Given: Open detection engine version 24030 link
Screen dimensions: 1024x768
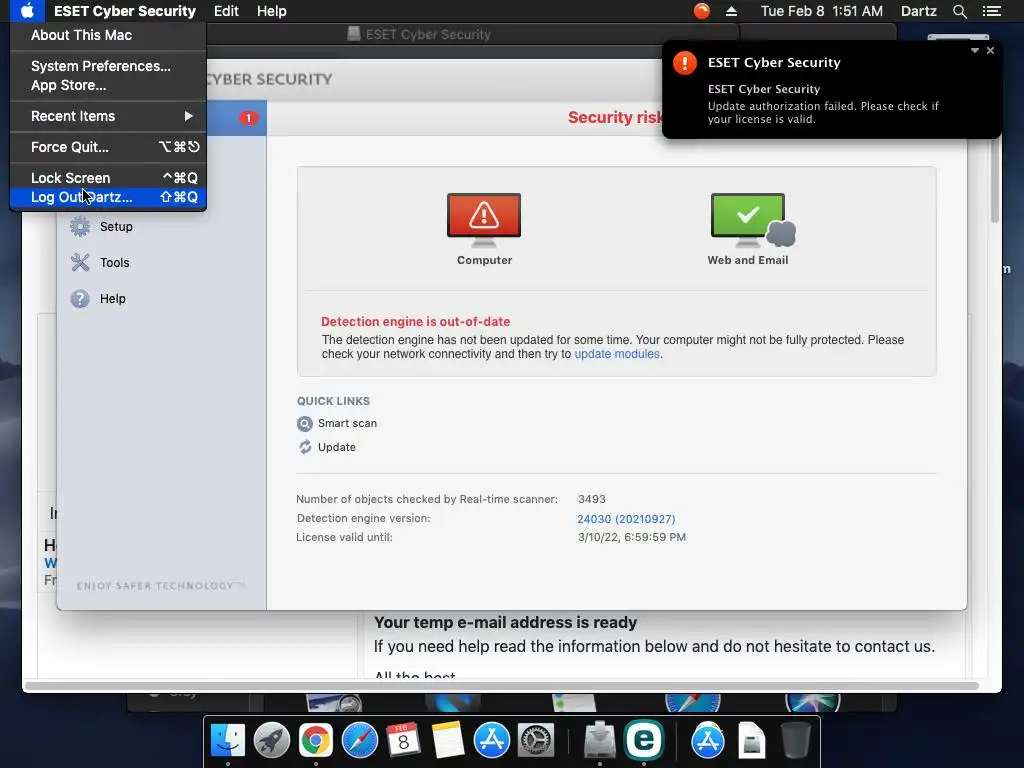Looking at the screenshot, I should (x=626, y=519).
